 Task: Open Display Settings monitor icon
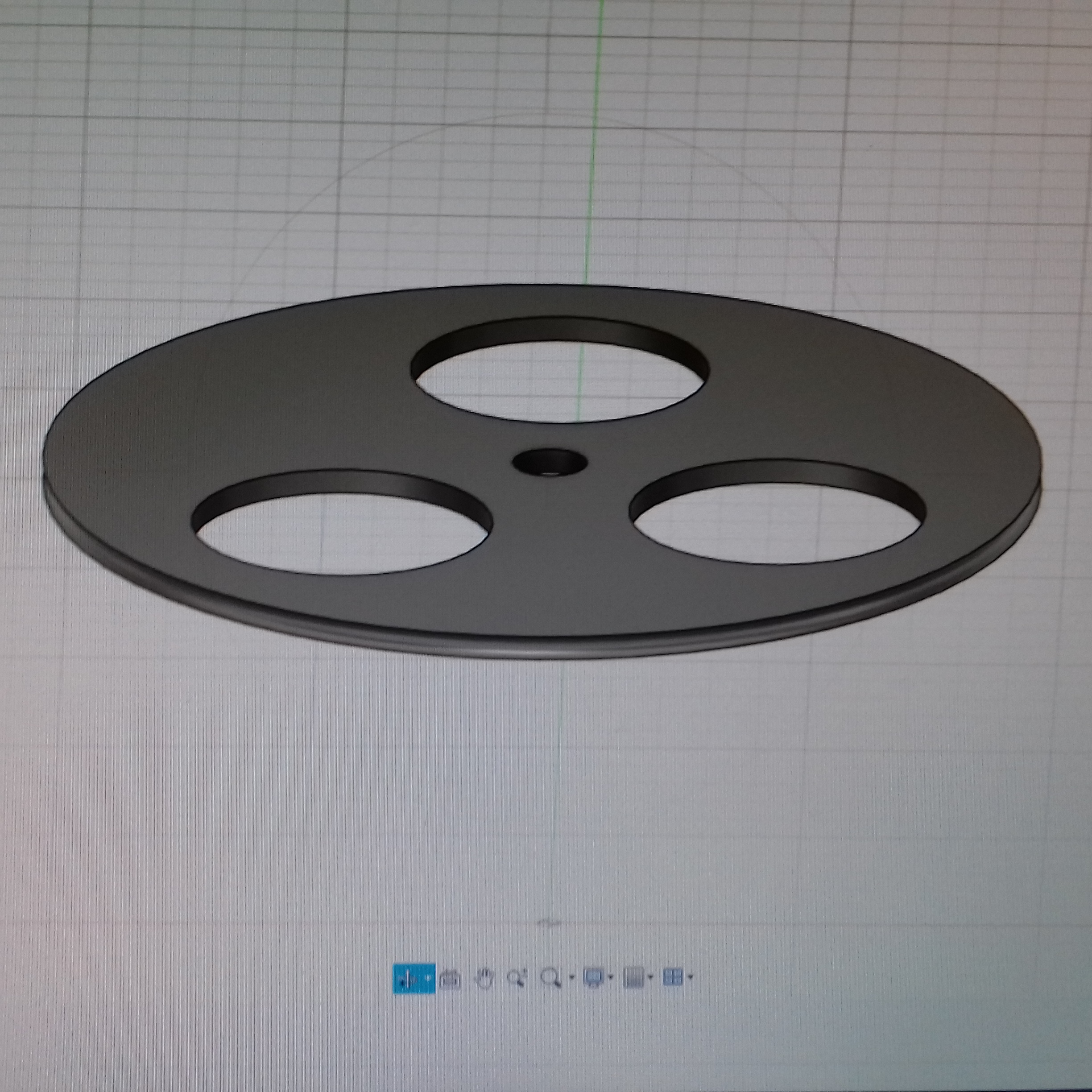click(x=594, y=977)
